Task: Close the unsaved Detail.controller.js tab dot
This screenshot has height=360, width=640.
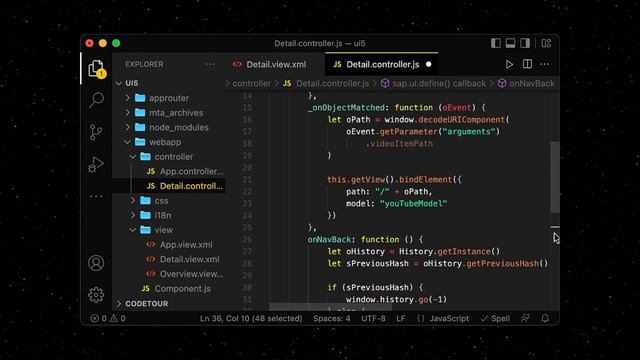Action: tap(429, 64)
